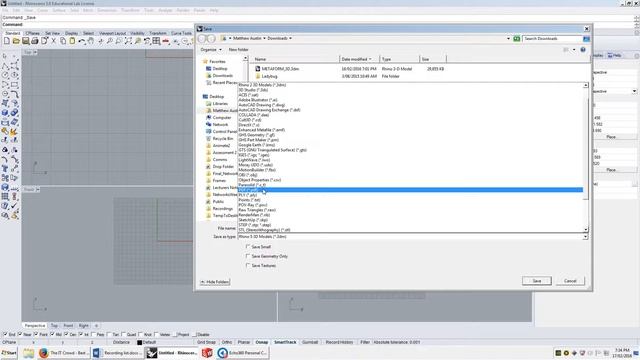Screen dimensions: 640x360
Task: Click the Print icon in toolbar
Action: (x=35, y=41)
